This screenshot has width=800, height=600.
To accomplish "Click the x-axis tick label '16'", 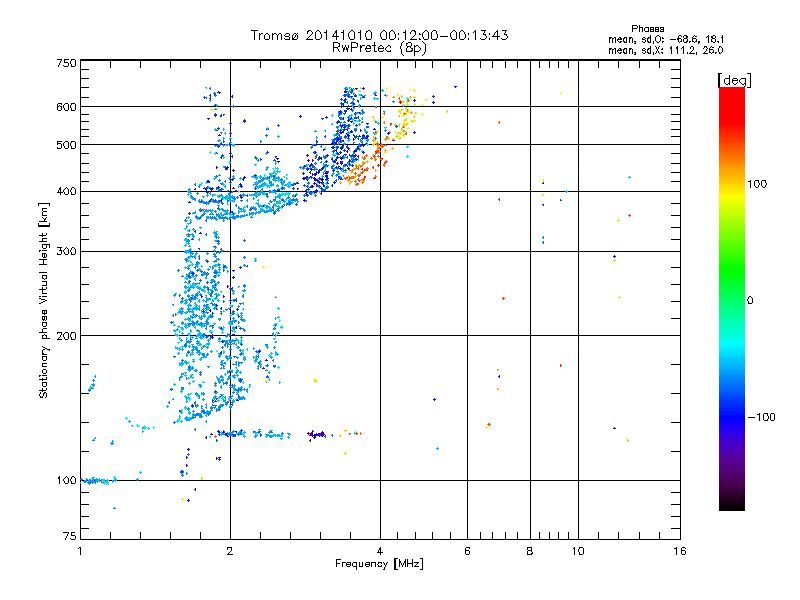I will (680, 551).
